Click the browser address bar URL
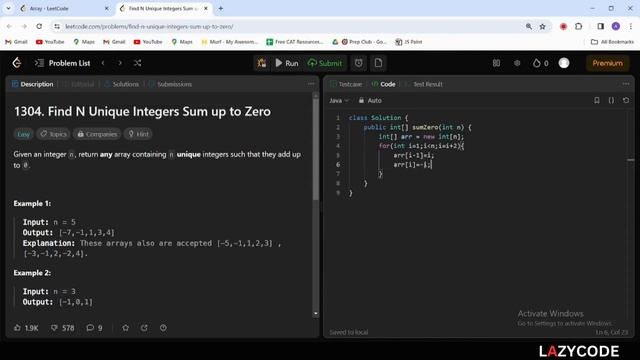Viewport: 640px width, 360px height. coord(149,27)
